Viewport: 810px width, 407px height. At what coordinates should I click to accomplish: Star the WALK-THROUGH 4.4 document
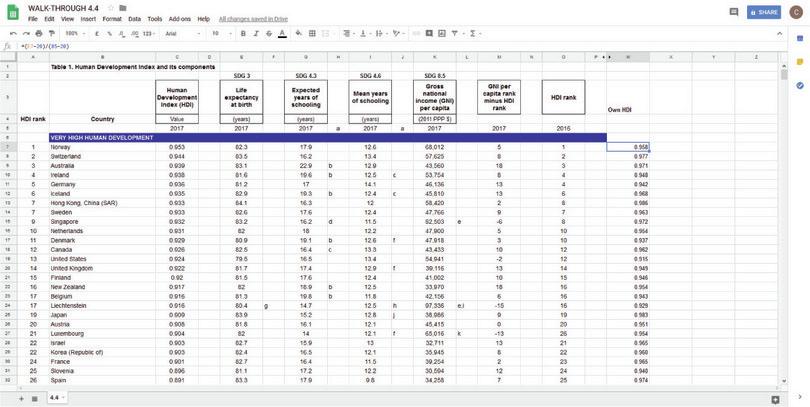pyautogui.click(x=111, y=8)
